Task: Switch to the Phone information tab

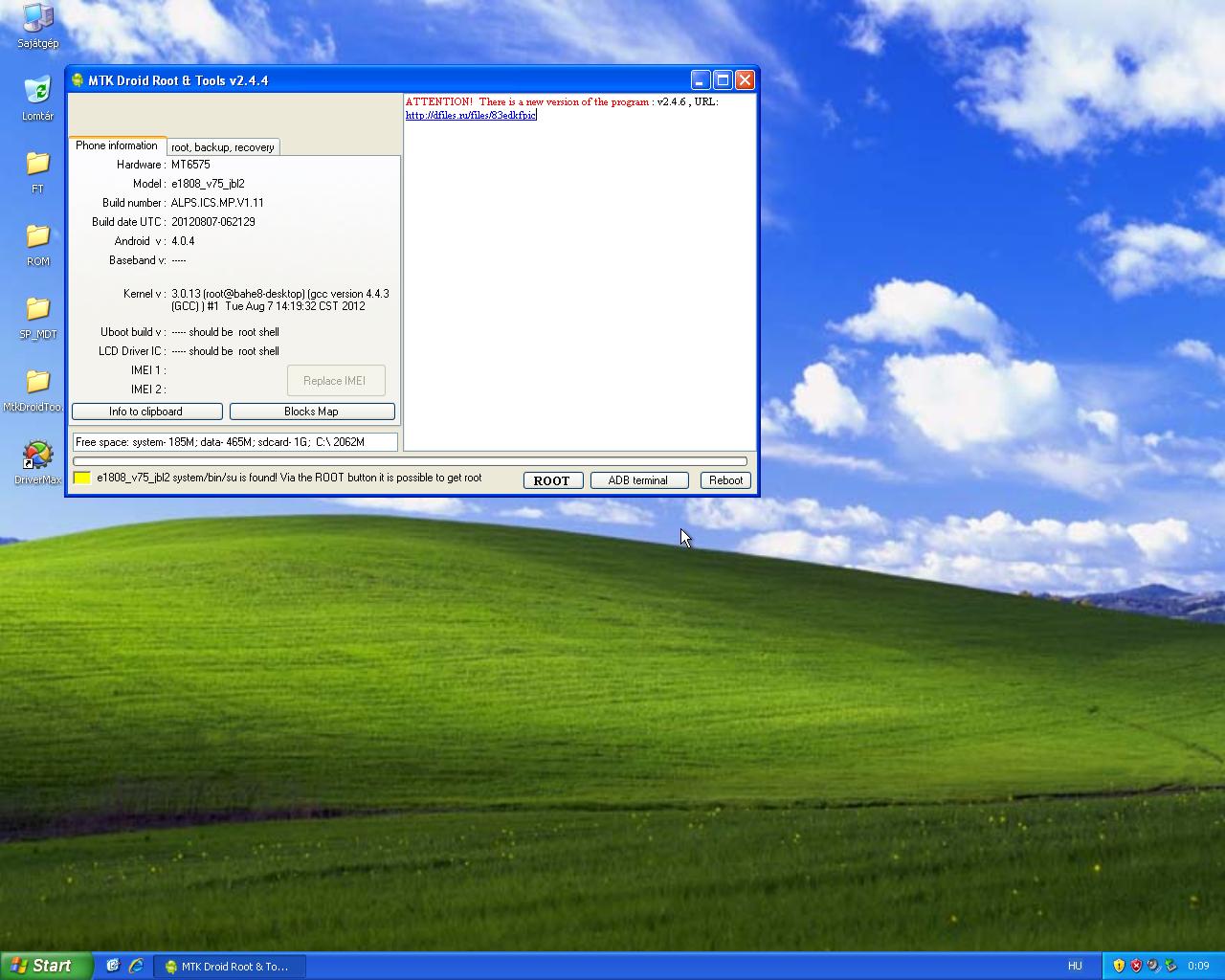Action: pyautogui.click(x=117, y=145)
